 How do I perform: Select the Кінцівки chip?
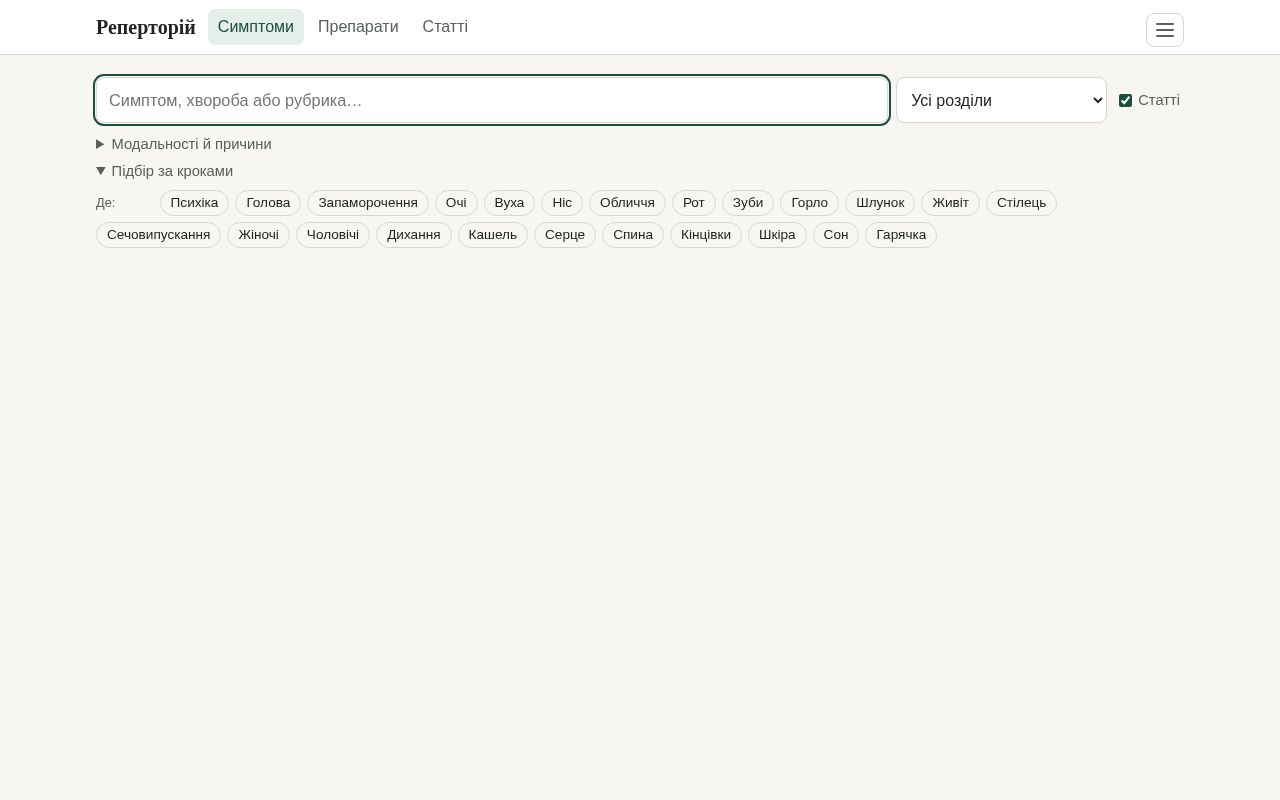click(x=706, y=235)
